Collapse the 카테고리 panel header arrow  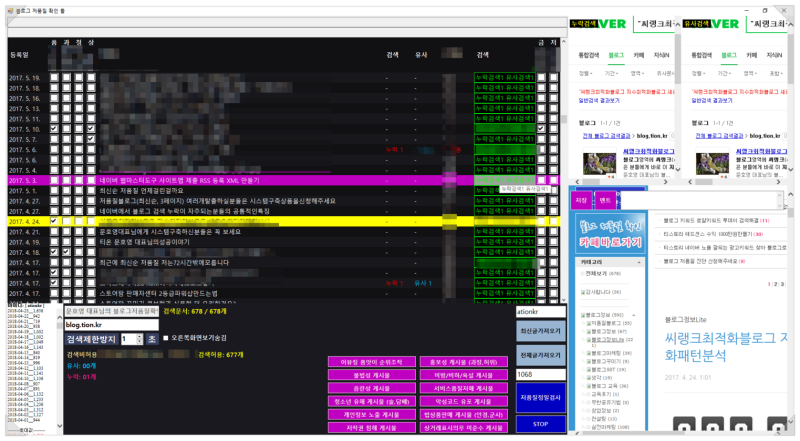point(639,262)
